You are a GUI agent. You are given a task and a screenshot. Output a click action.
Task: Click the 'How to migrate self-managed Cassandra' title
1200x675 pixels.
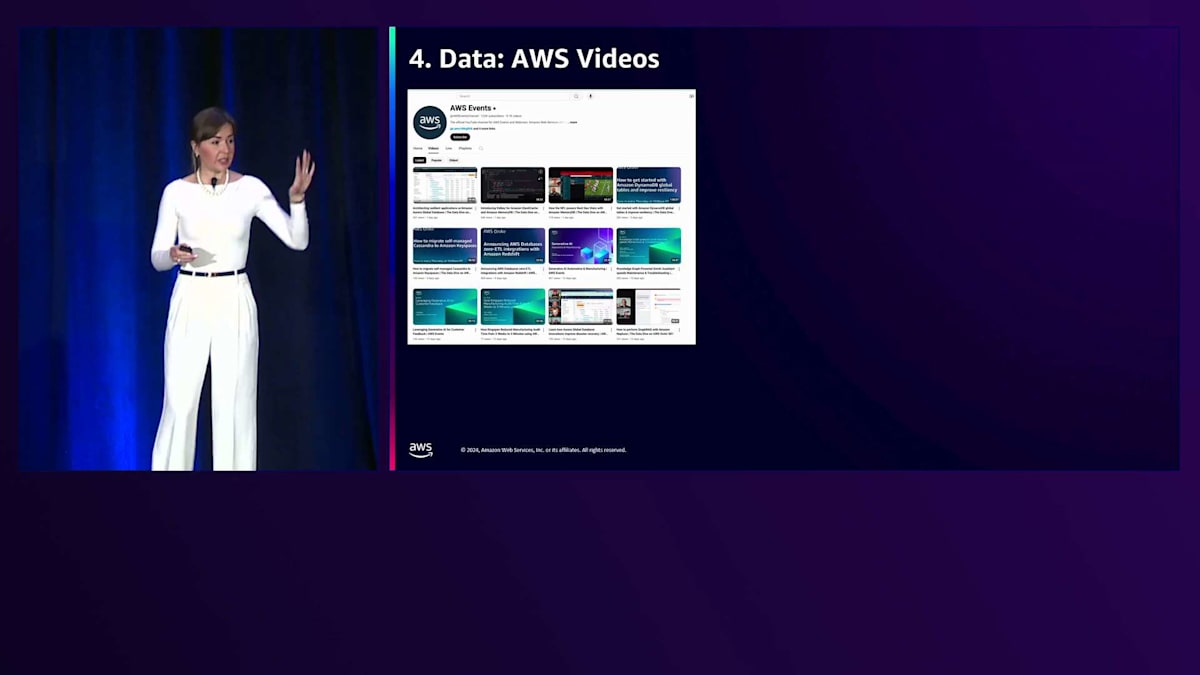443,270
